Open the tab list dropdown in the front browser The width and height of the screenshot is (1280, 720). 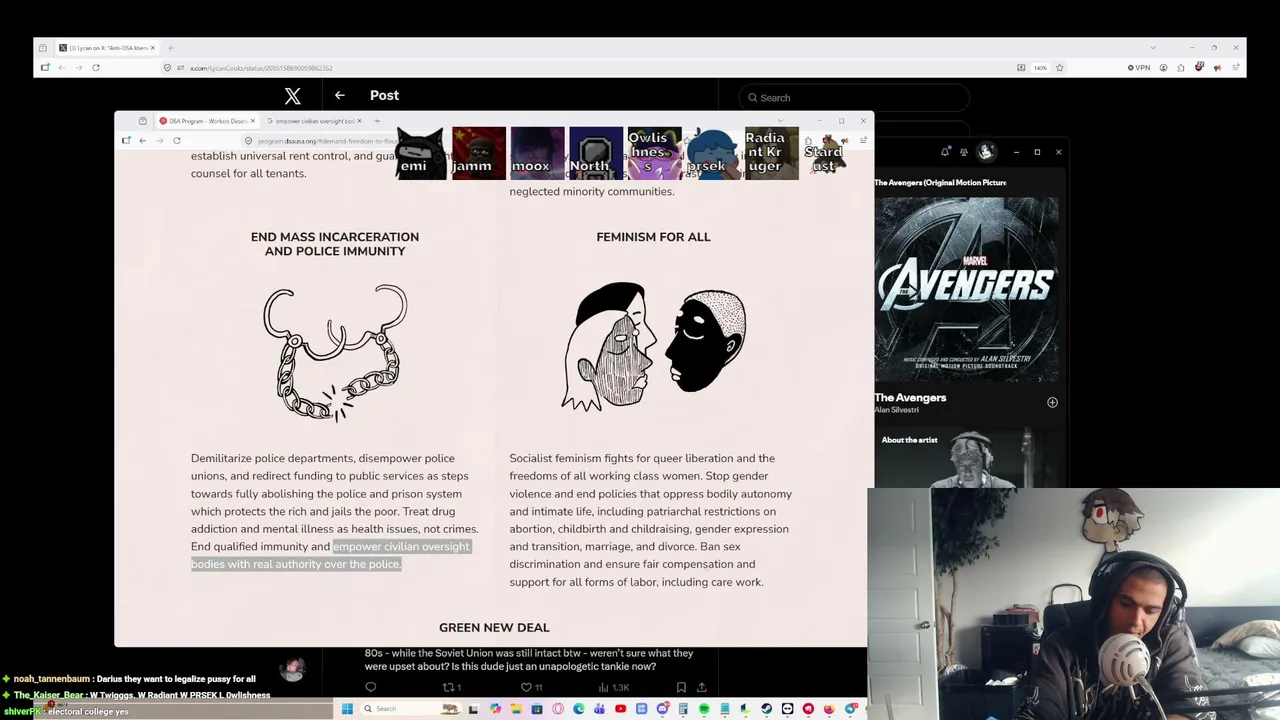pyautogui.click(x=780, y=121)
